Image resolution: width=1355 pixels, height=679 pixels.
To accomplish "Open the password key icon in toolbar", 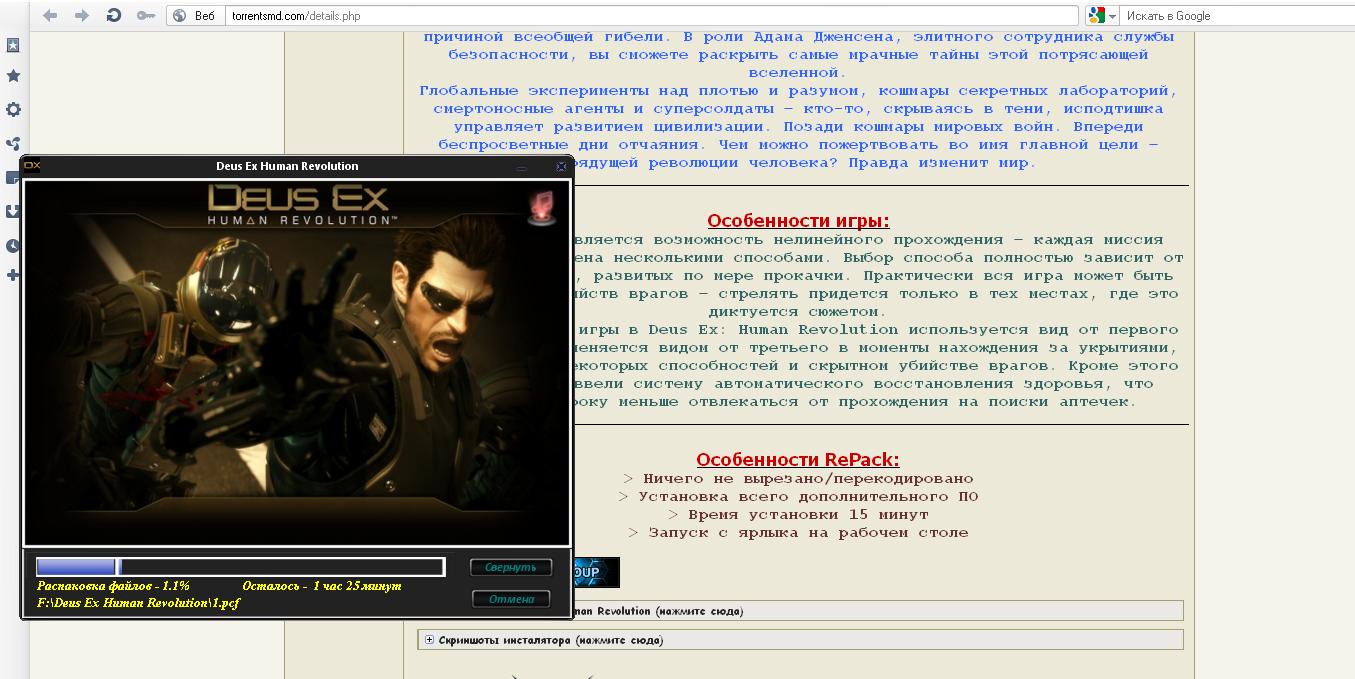I will tap(145, 15).
